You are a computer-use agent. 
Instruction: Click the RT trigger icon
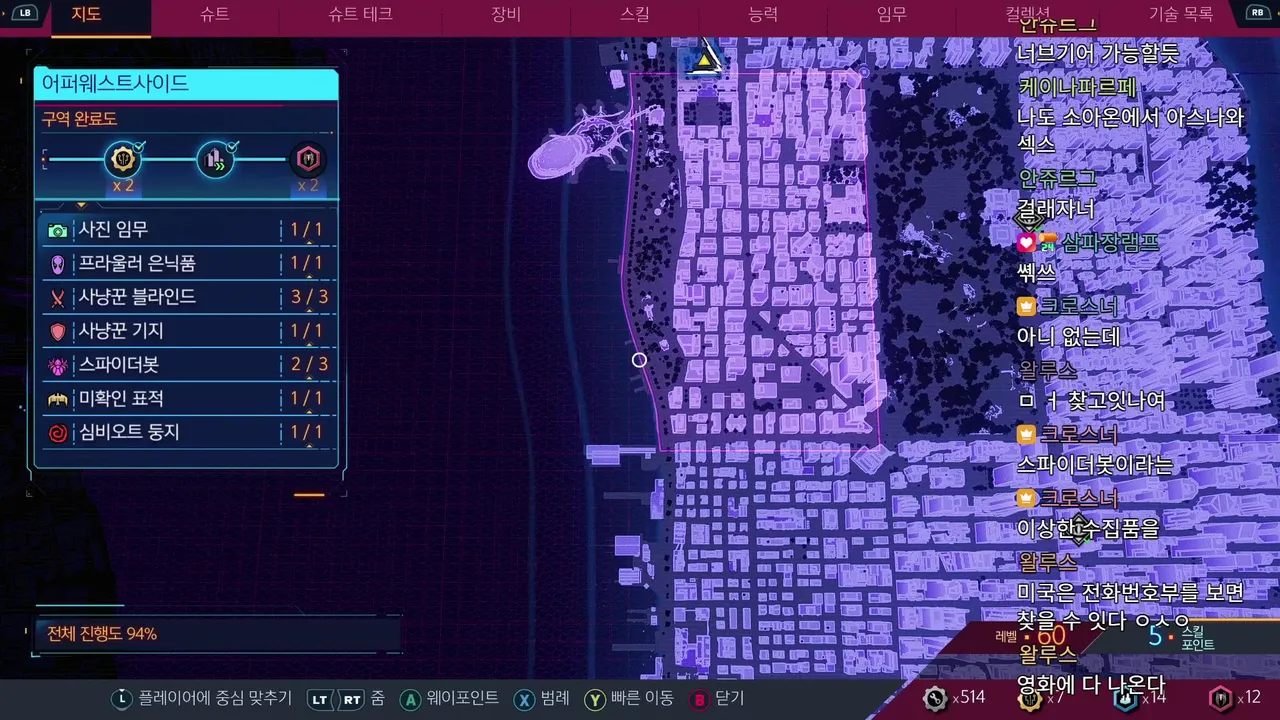point(352,700)
